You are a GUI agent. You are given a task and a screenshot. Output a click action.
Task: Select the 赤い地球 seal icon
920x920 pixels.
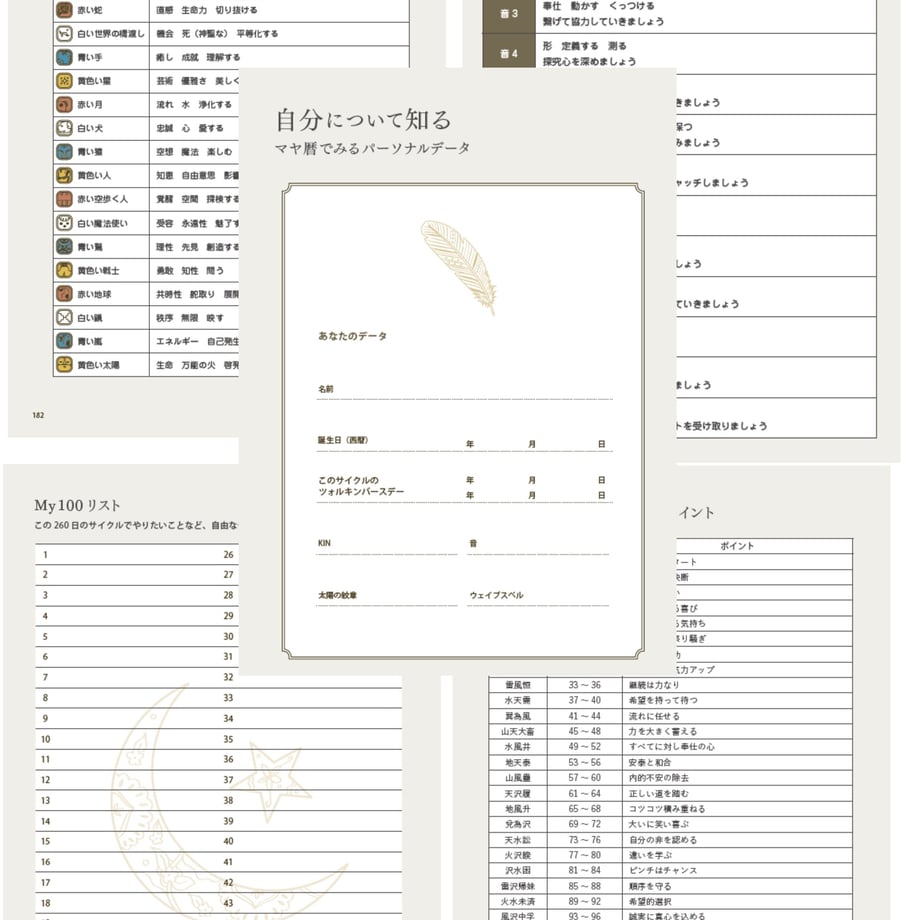[64, 294]
